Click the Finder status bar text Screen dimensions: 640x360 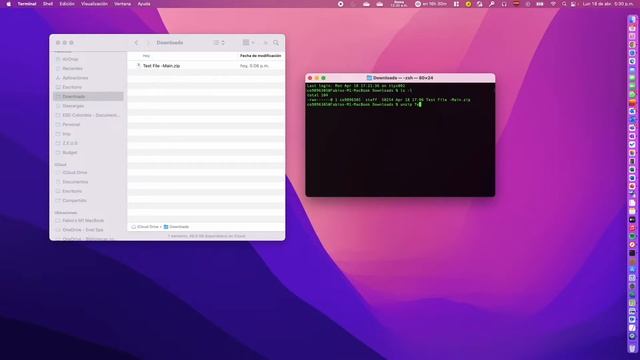click(207, 236)
